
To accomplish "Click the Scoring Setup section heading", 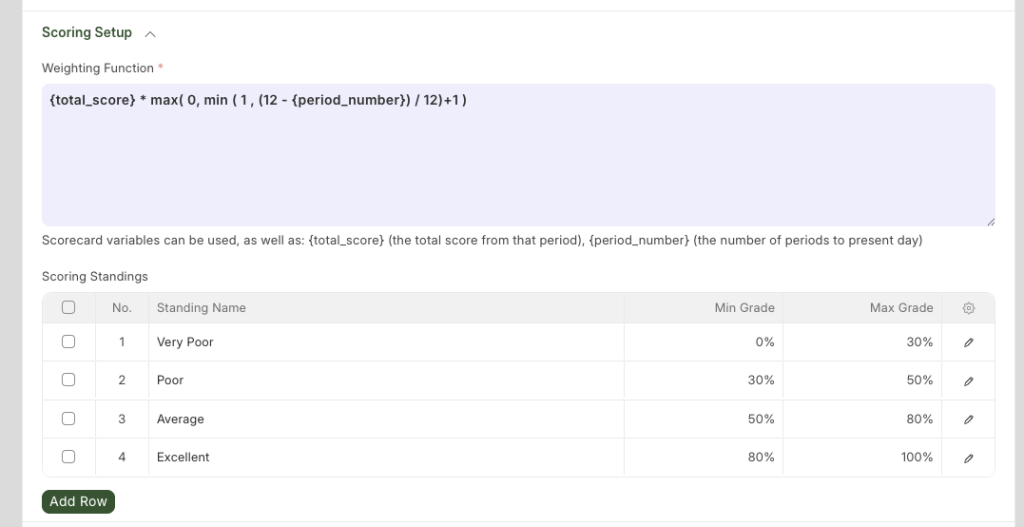I will tap(87, 33).
